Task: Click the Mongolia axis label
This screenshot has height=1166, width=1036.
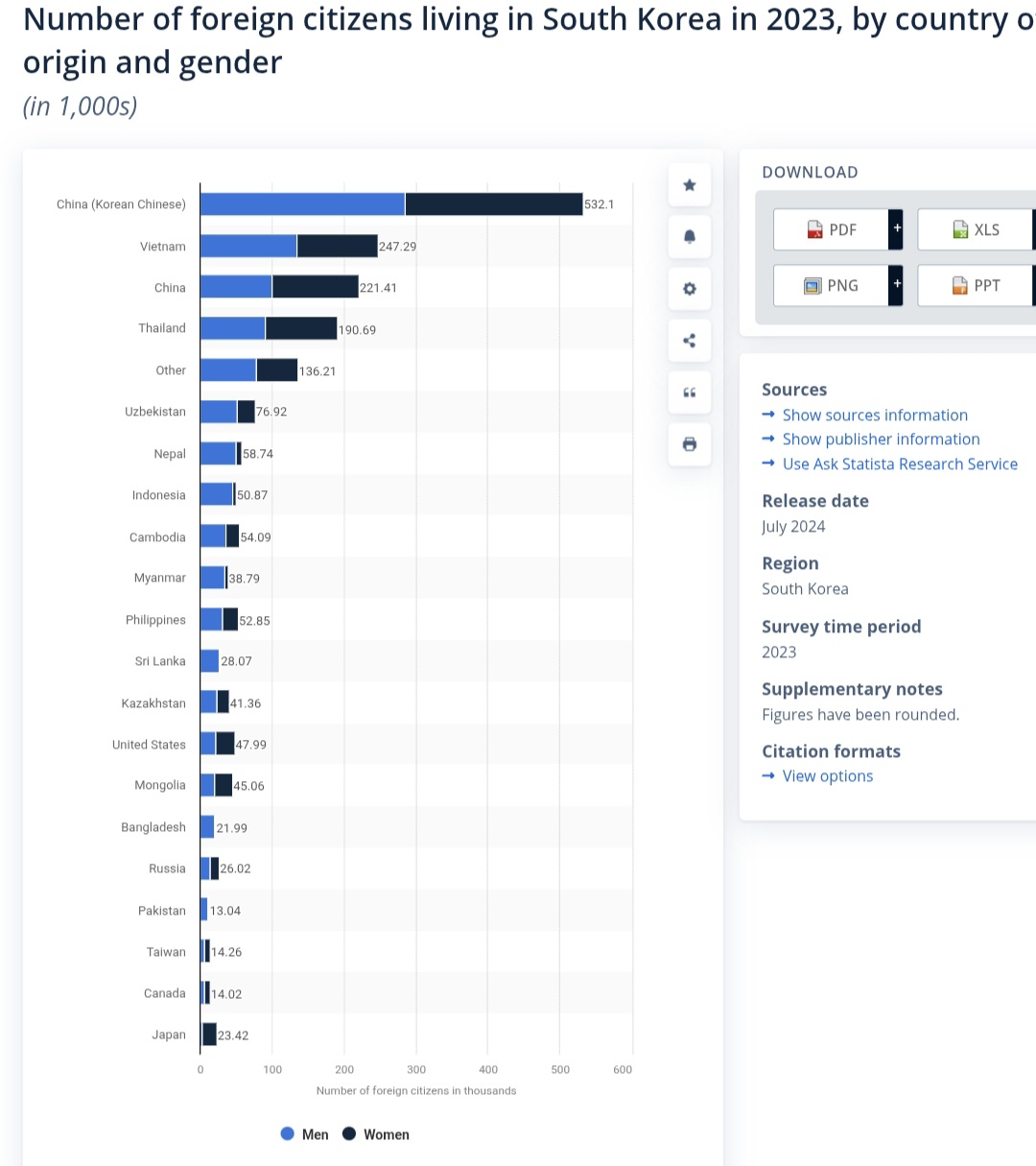Action: [x=160, y=785]
